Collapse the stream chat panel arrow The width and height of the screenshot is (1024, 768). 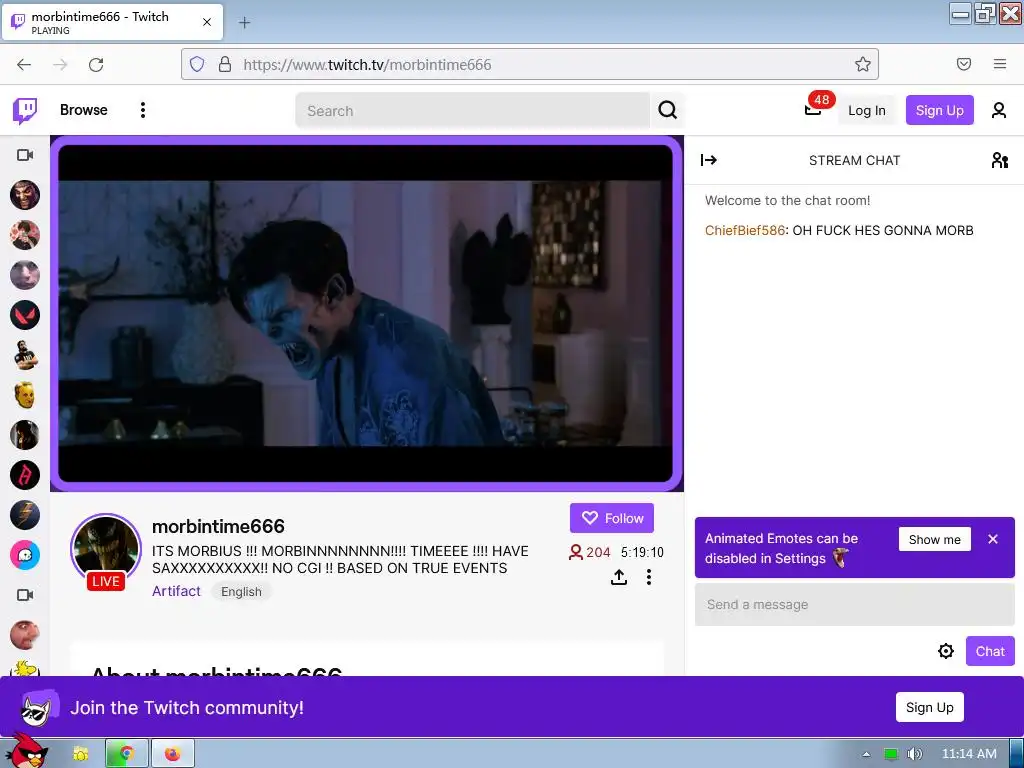709,160
